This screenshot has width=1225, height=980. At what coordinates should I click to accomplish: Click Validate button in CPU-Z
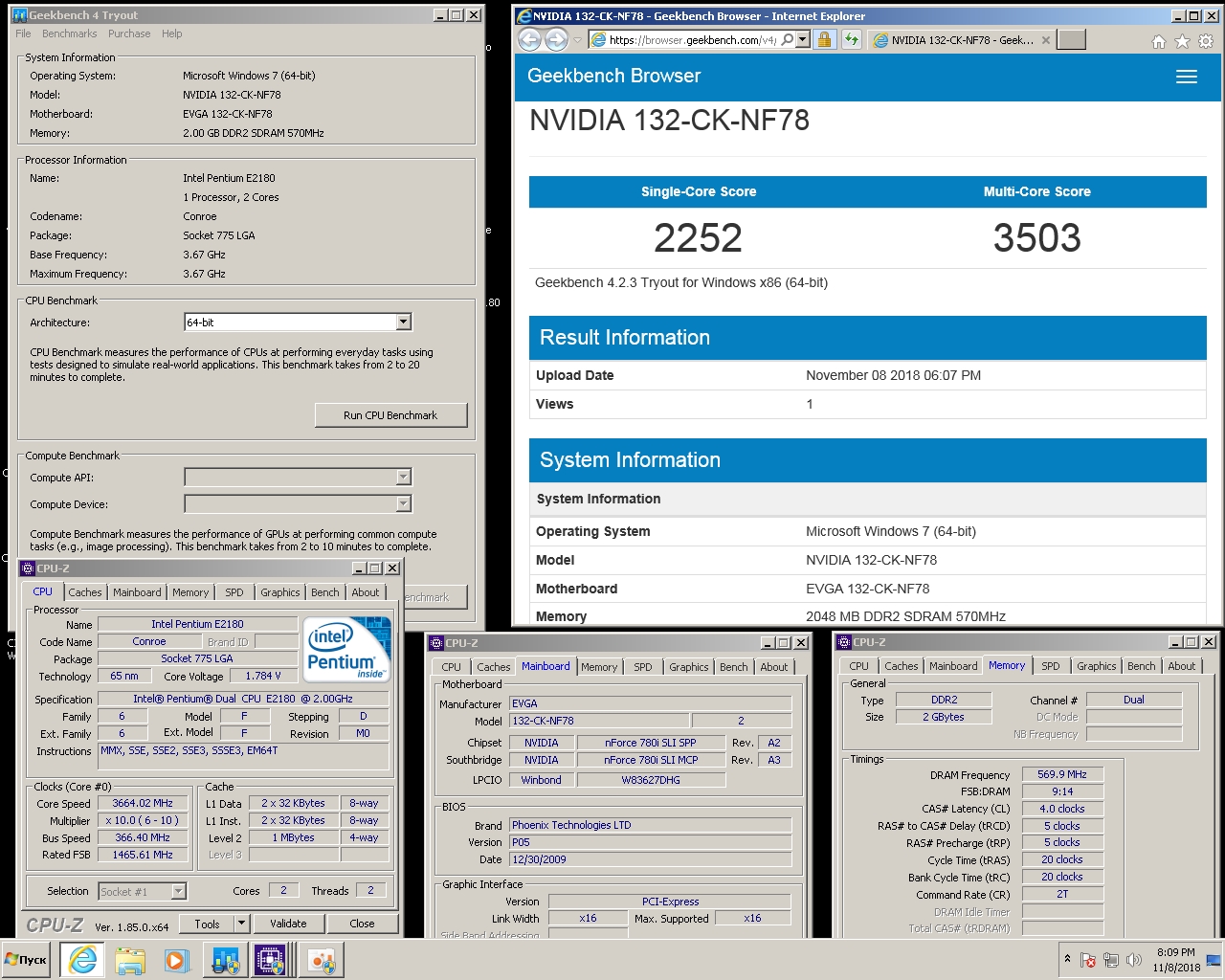[x=288, y=924]
